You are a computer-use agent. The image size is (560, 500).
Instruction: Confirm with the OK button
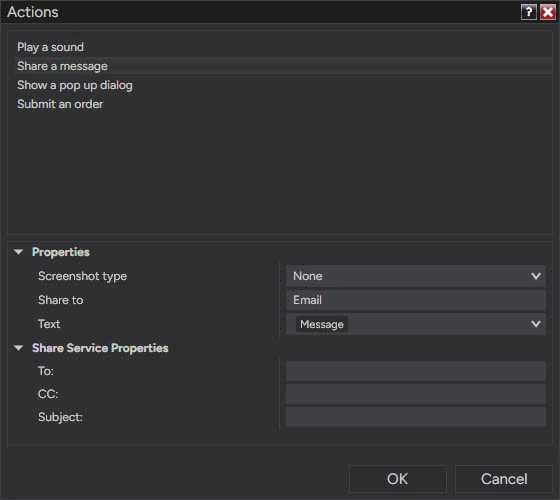click(398, 479)
